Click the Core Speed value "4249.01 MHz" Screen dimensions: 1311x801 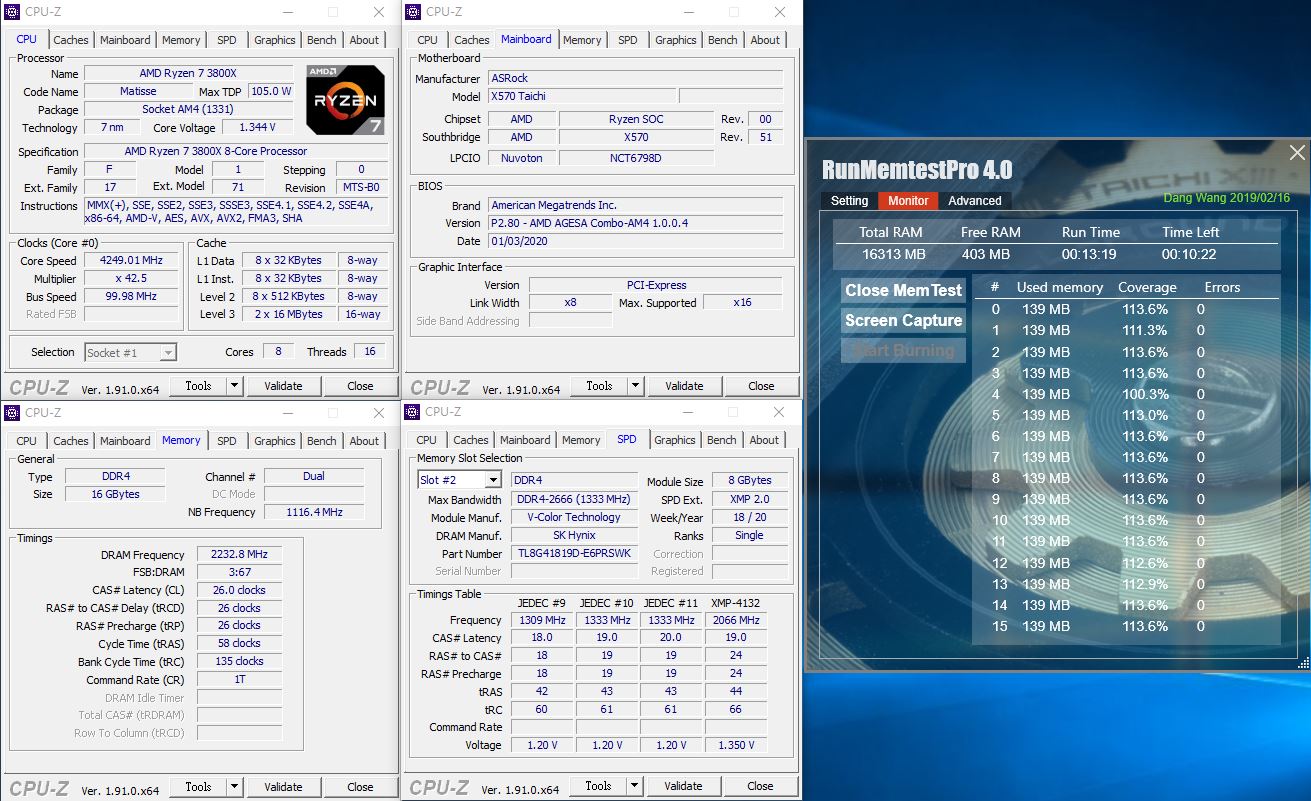tap(131, 260)
